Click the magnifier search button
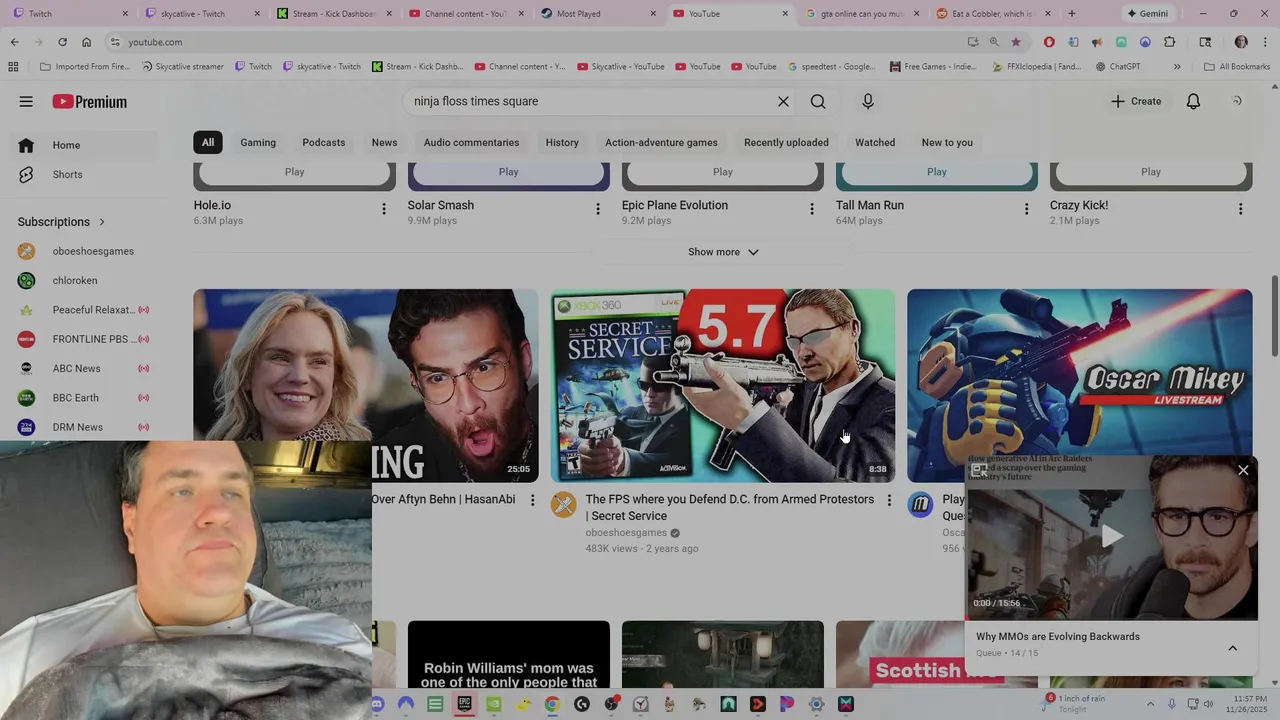 (x=818, y=101)
